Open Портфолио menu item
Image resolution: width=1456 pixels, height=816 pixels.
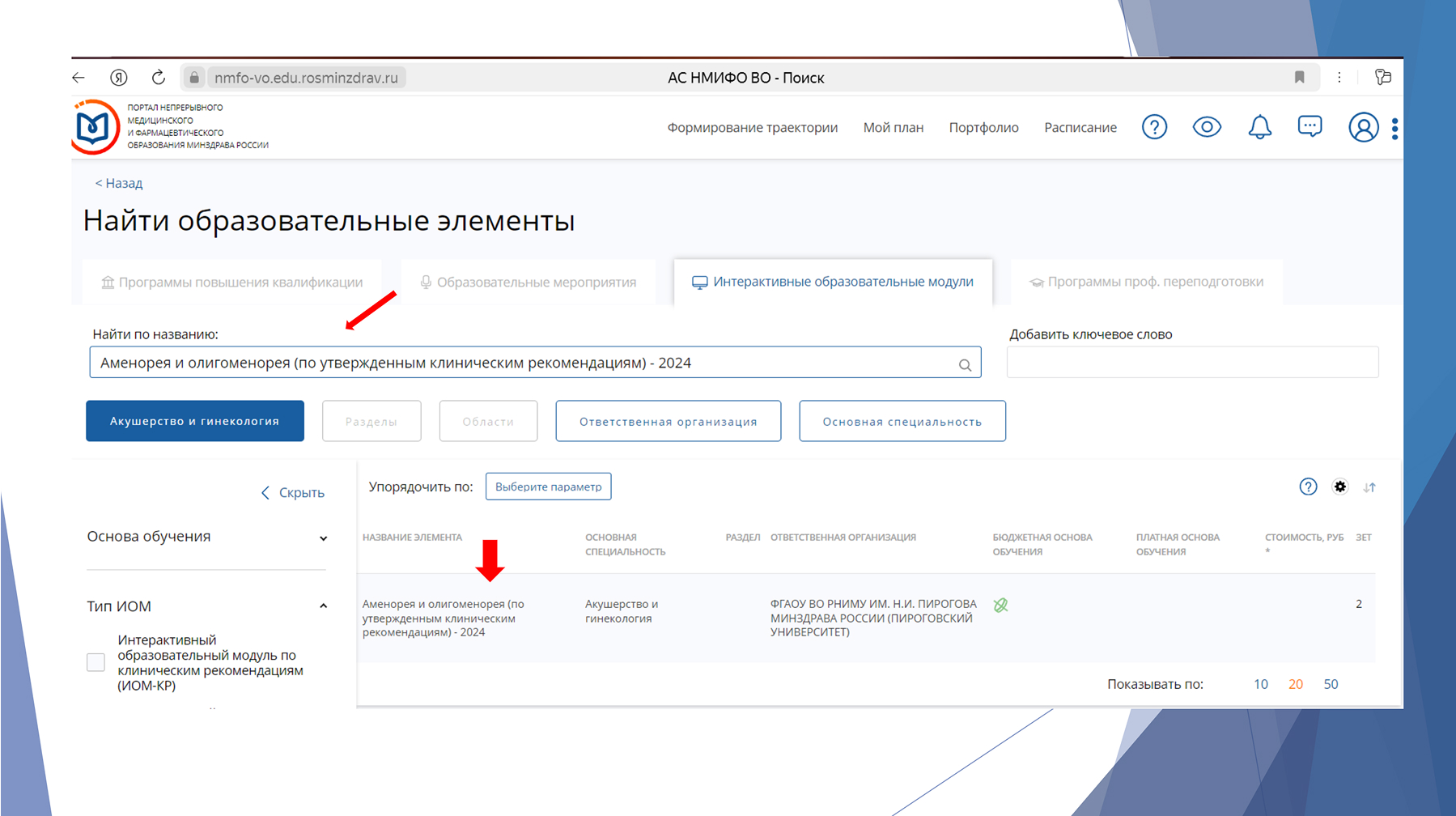click(x=983, y=127)
